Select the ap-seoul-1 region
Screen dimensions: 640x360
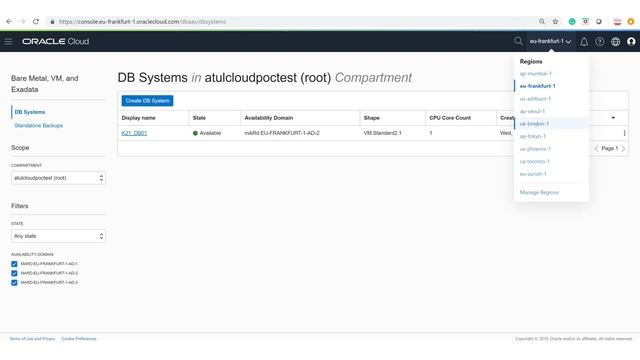[x=532, y=111]
